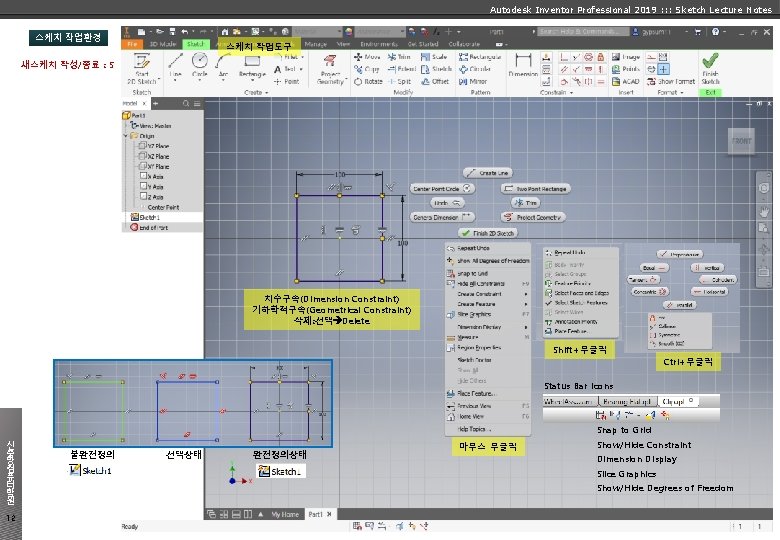This screenshot has height=540, width=780.
Task: Click Create Line marking menu button
Action: [488, 173]
